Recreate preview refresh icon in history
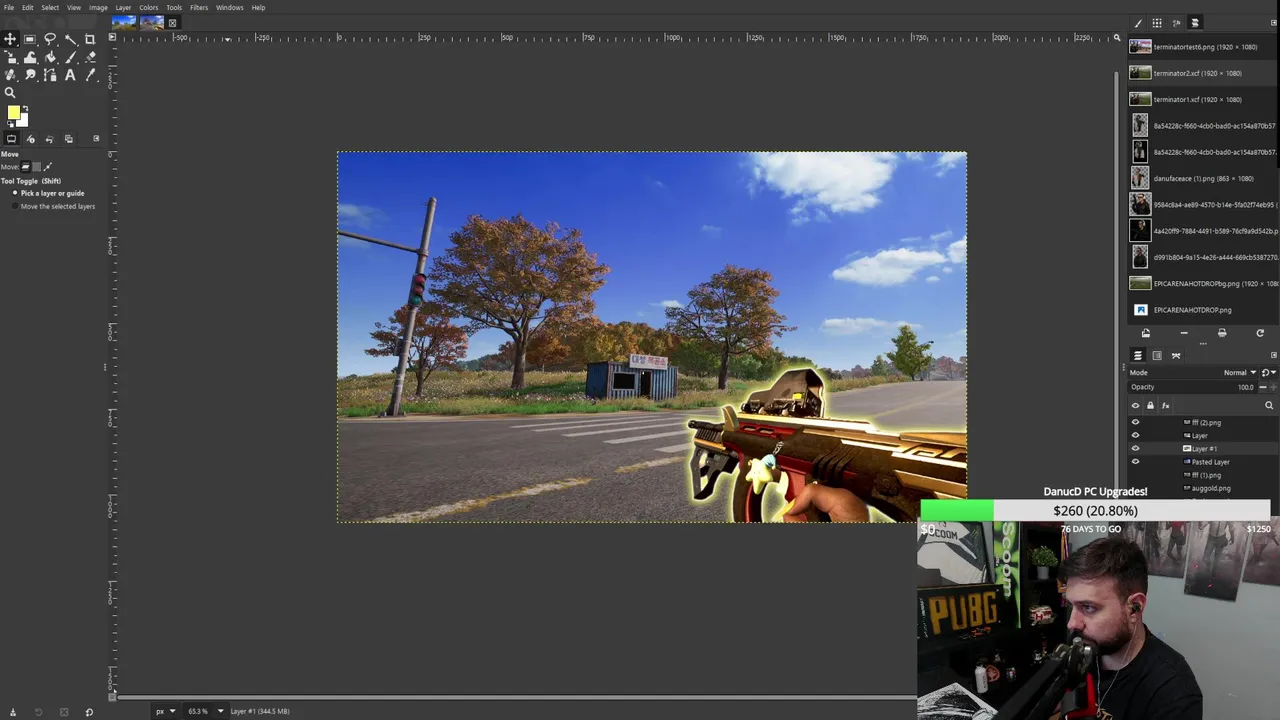 coord(1260,333)
